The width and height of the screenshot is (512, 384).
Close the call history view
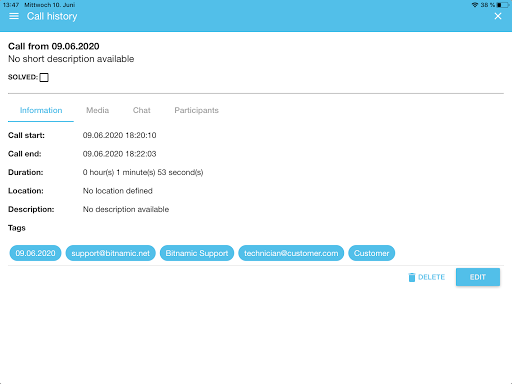click(x=498, y=16)
